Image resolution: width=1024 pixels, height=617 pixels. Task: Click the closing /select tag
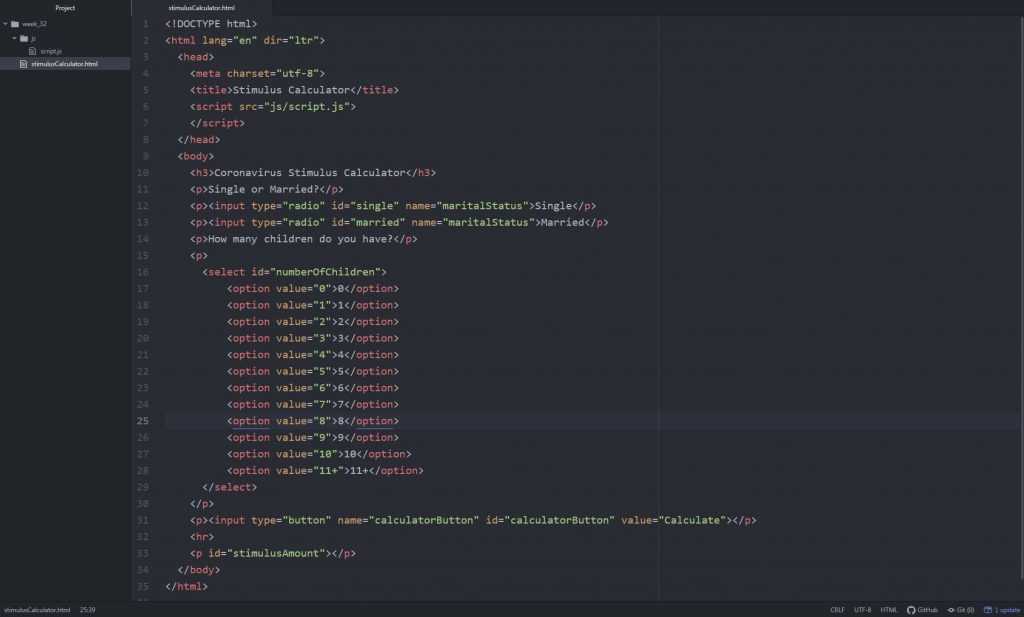[229, 488]
